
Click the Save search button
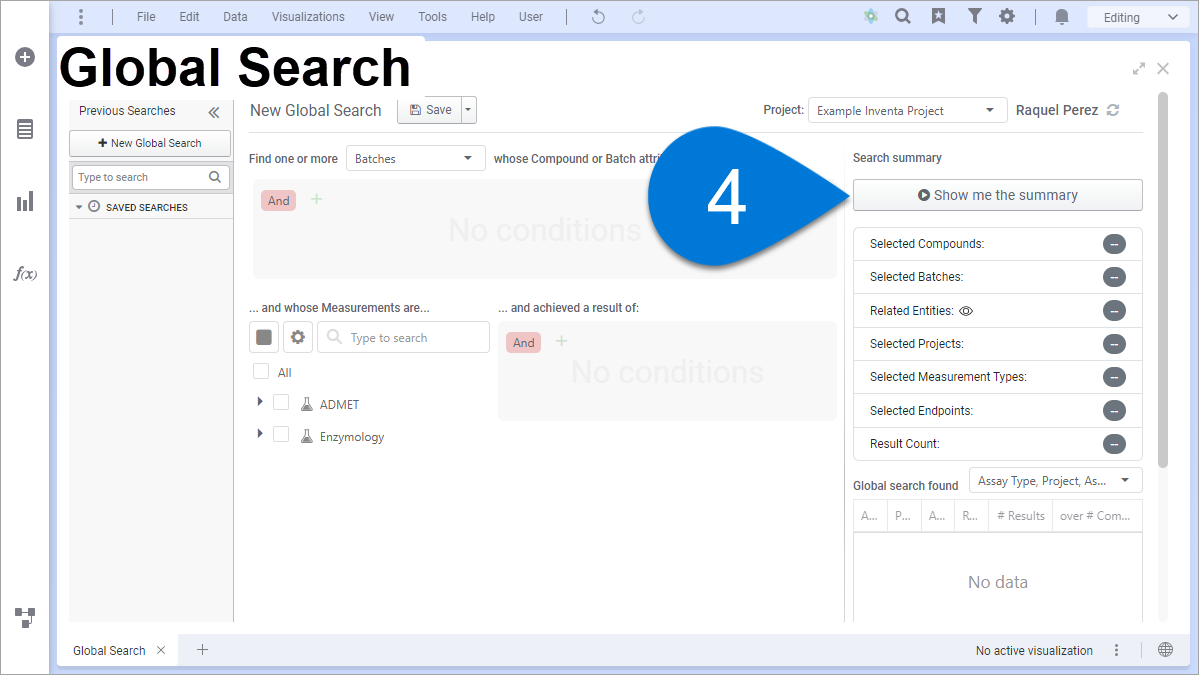[x=431, y=110]
